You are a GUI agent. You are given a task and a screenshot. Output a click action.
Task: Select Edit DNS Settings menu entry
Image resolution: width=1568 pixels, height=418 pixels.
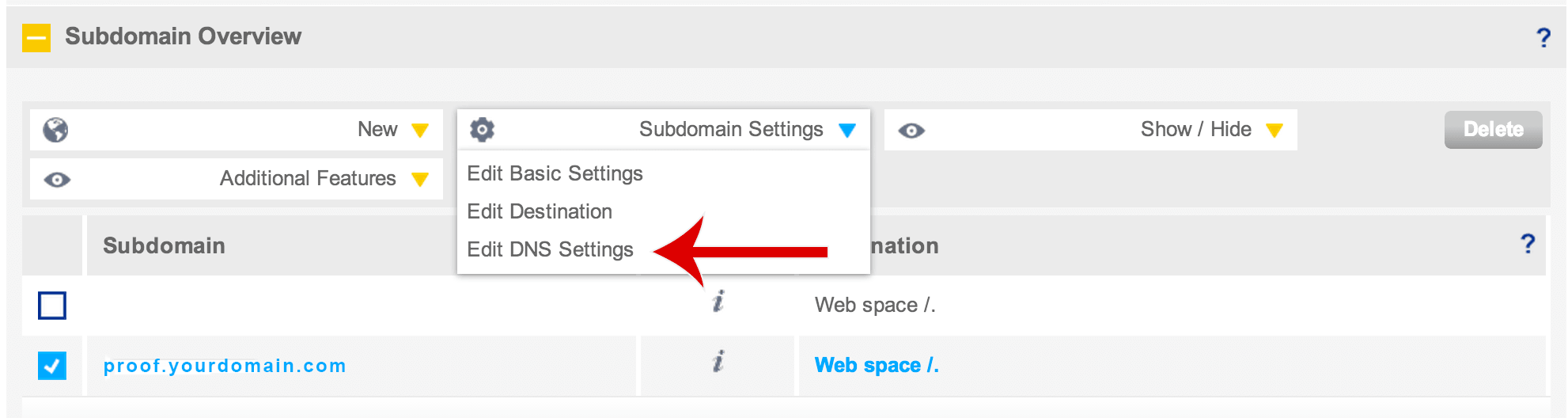click(551, 249)
